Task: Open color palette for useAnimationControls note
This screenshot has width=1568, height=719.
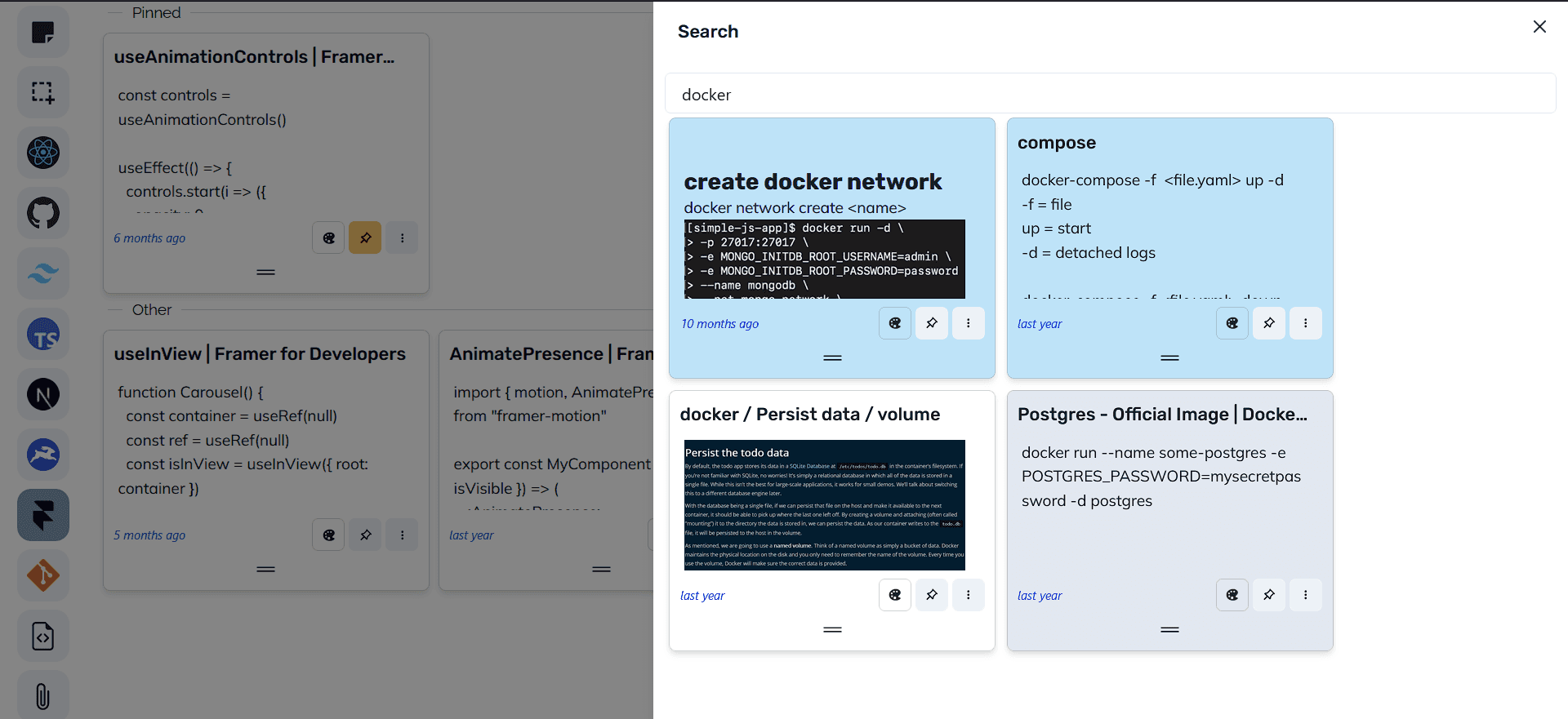Action: tap(328, 238)
